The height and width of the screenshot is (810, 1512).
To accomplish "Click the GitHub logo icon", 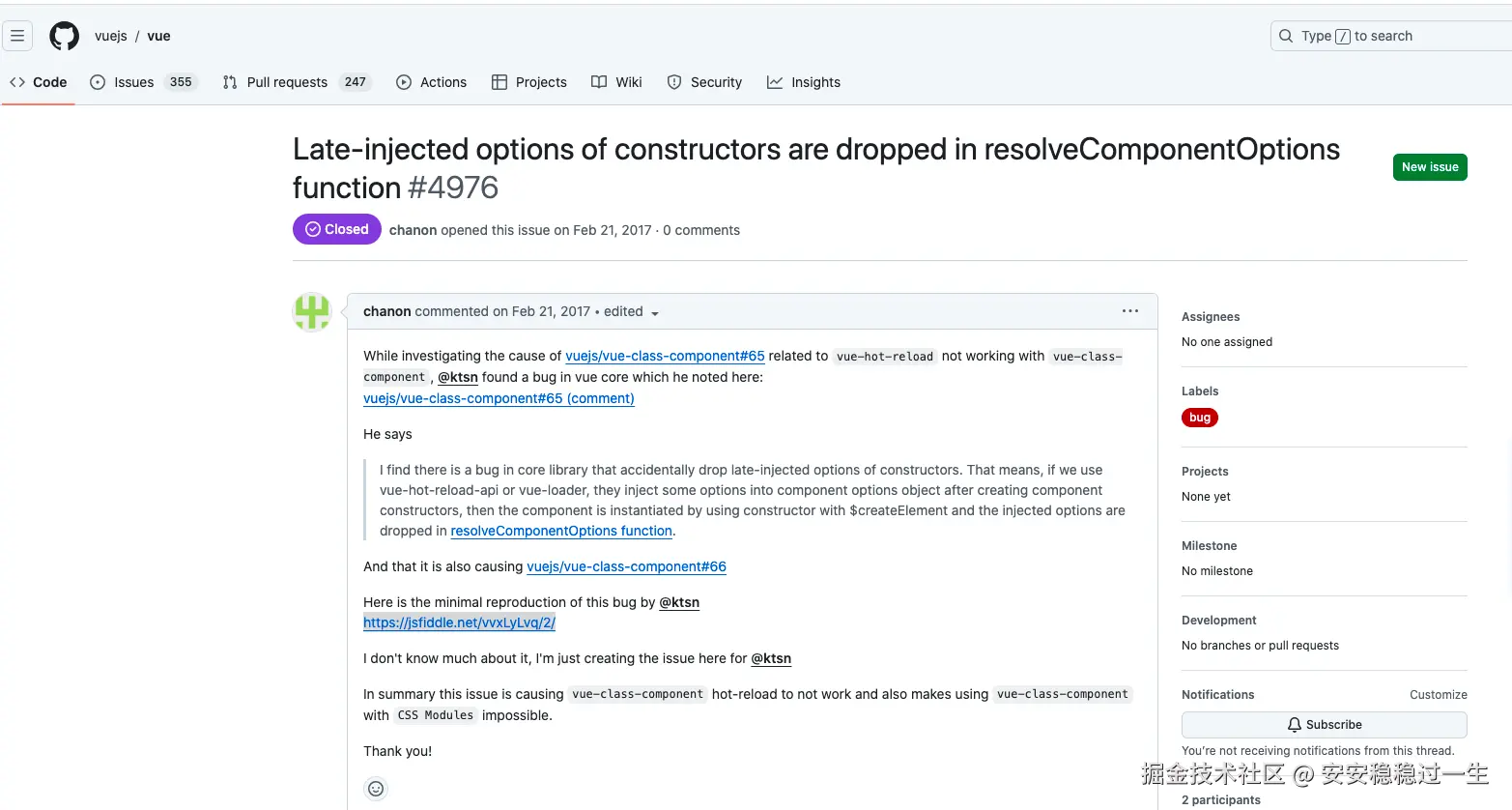I will click(x=65, y=36).
